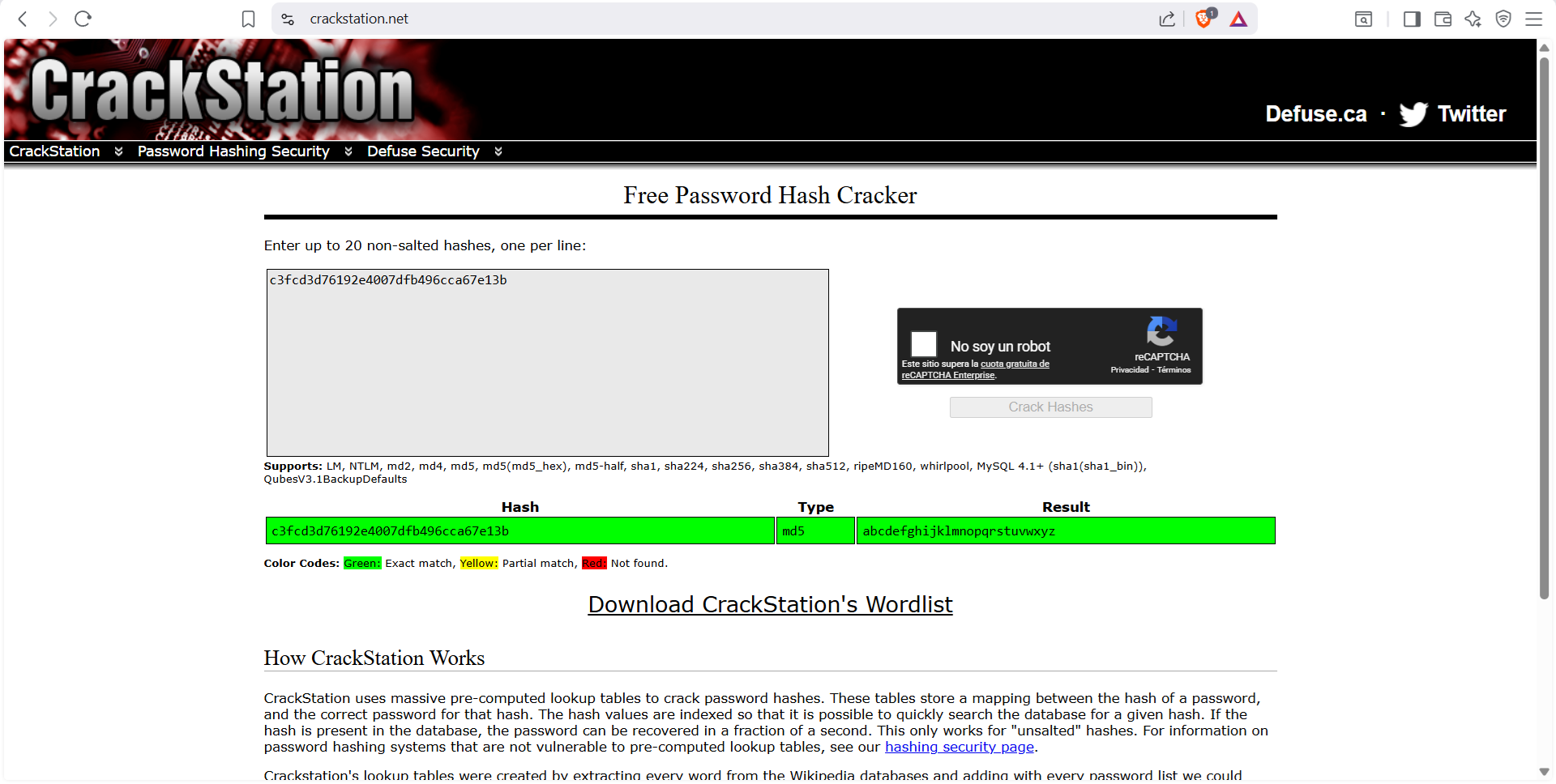Reload the page
This screenshot has width=1556, height=784.
[82, 19]
